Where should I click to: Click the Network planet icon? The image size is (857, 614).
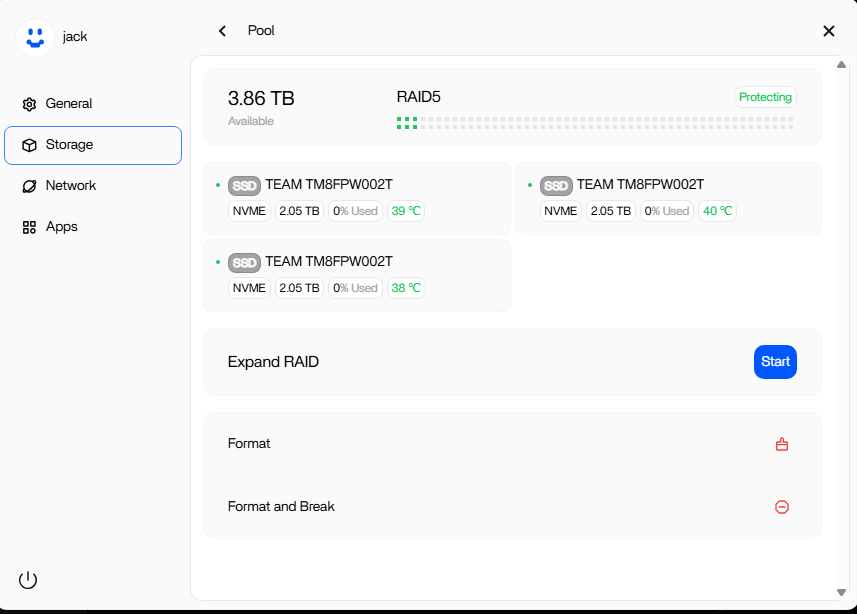(30, 186)
